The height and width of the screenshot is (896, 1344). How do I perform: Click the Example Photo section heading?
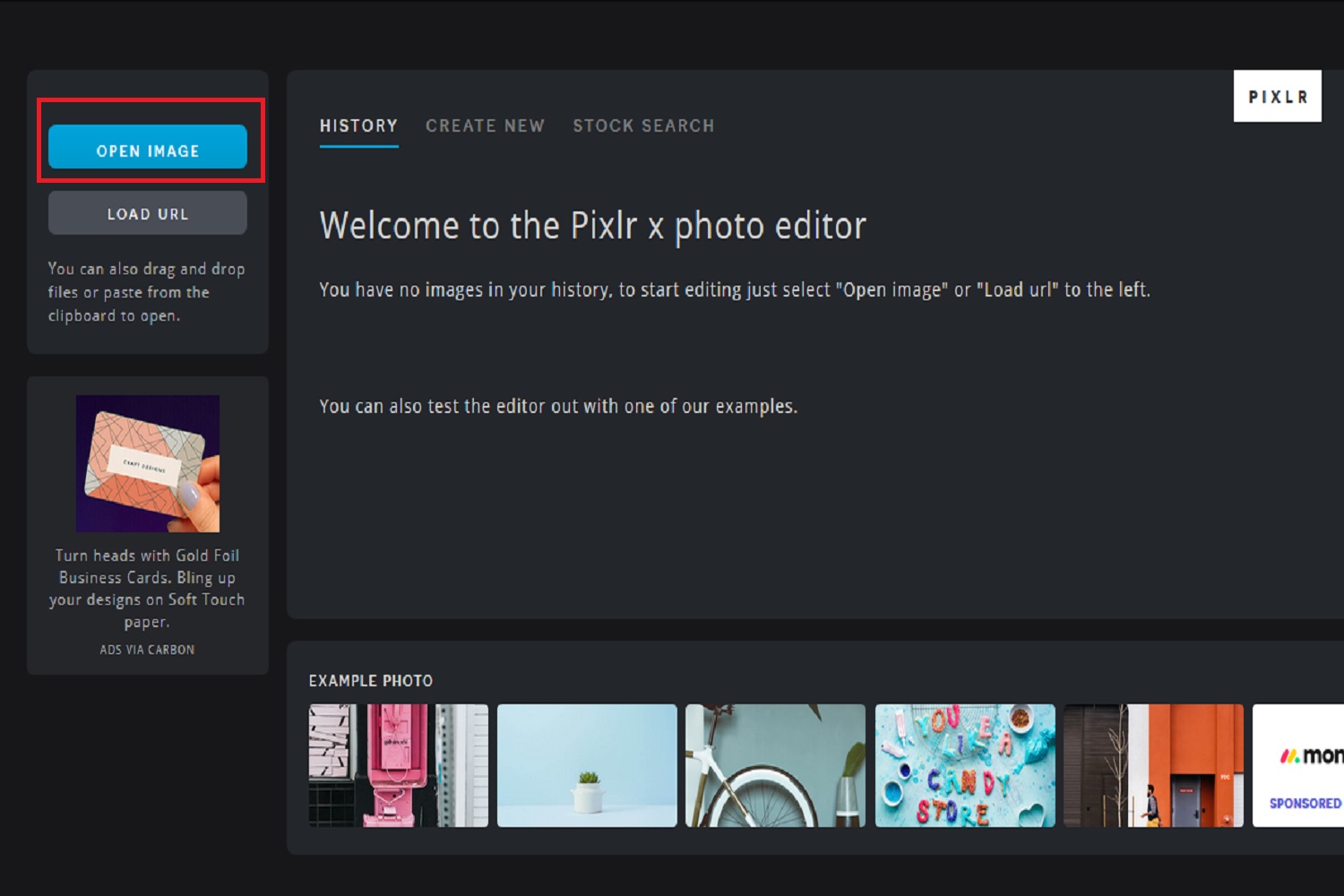[370, 681]
